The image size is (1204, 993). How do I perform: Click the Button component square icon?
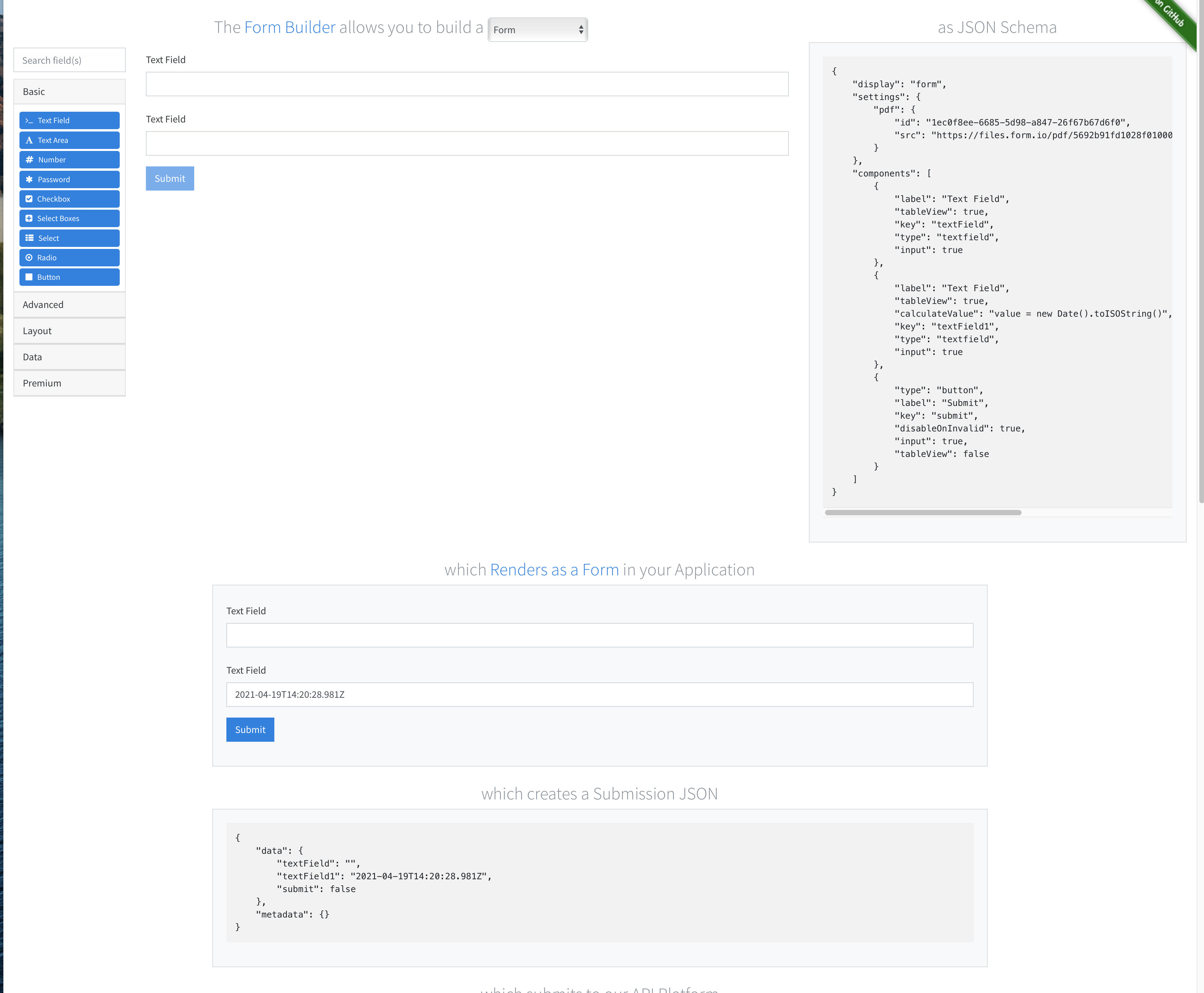(x=29, y=277)
